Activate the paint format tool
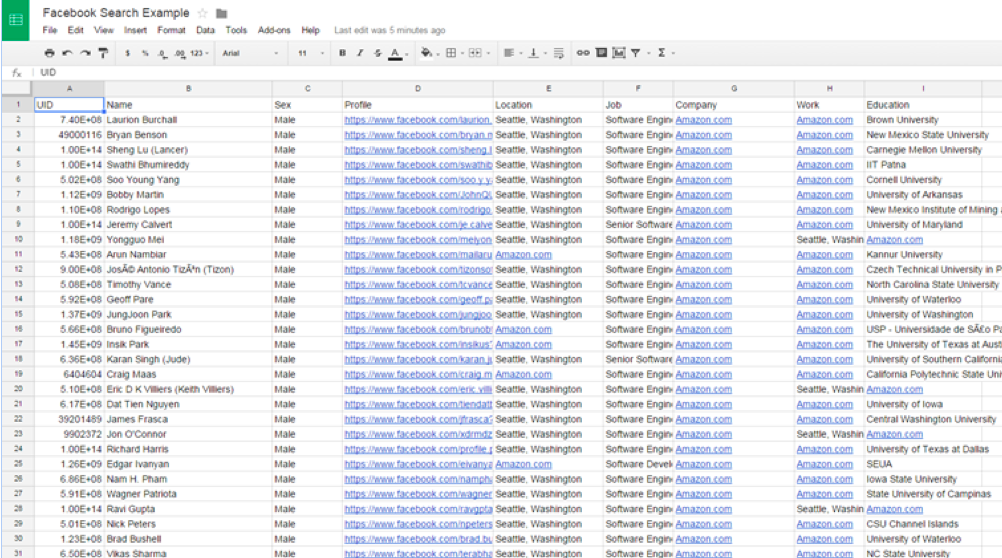The width and height of the screenshot is (1002, 558). [103, 53]
